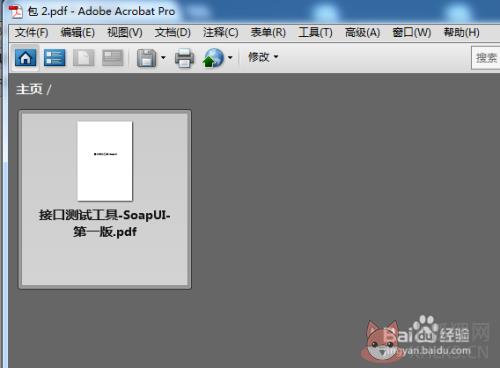This screenshot has height=368, width=500.
Task: Click the Adobe PDF icon in title bar
Action: click(15, 12)
